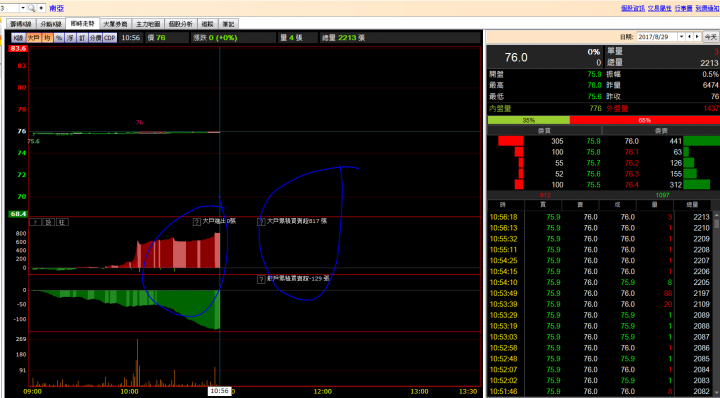Click the green 35% inner volume bar

pyautogui.click(x=529, y=120)
